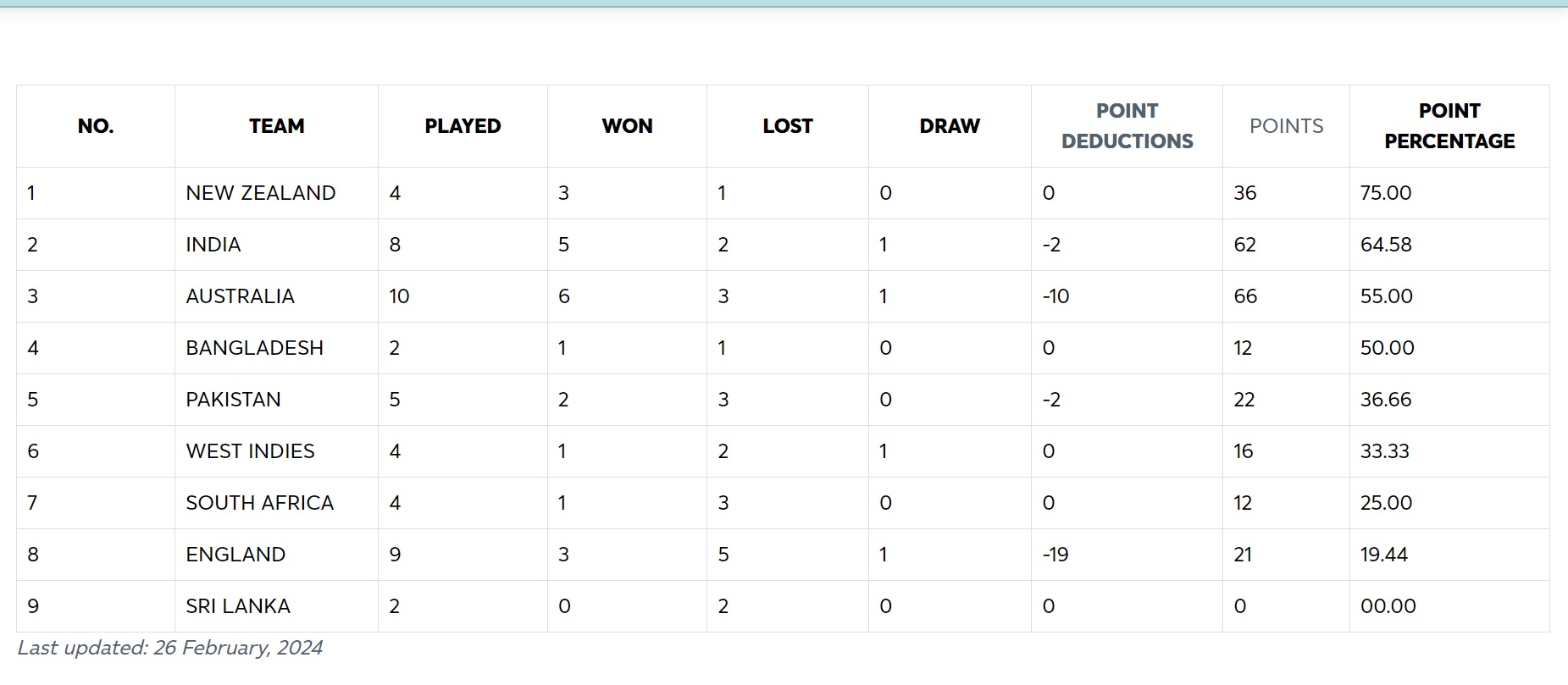The width and height of the screenshot is (1568, 685).
Task: Select the DRAW column header
Action: click(x=950, y=126)
